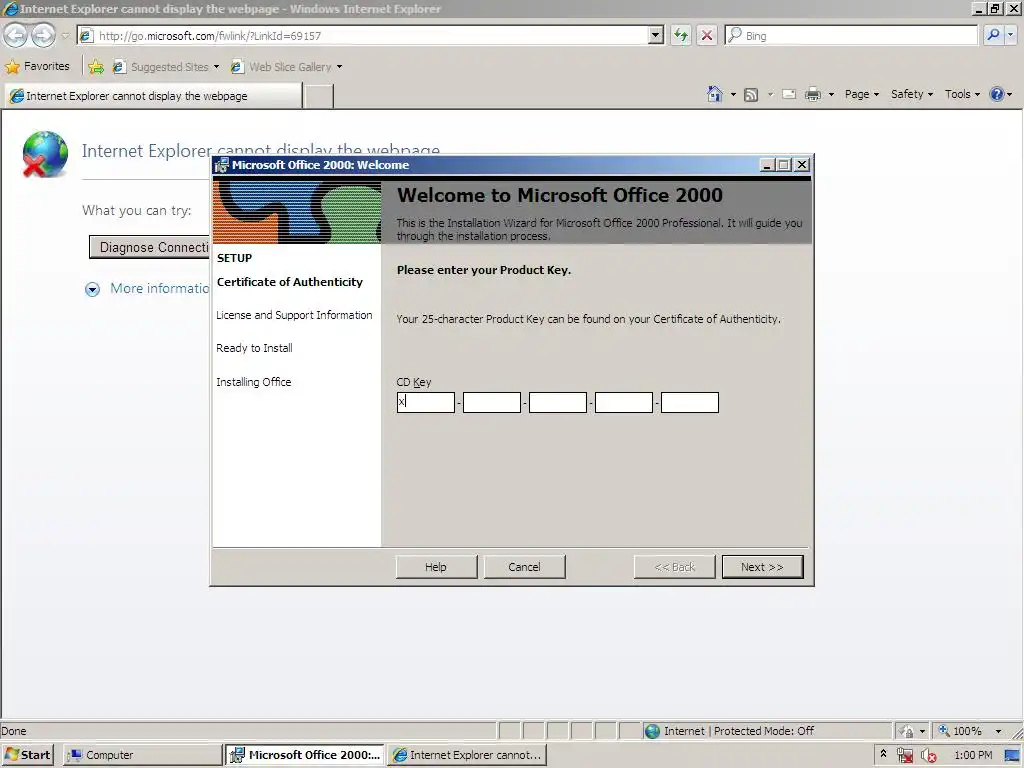1024x768 pixels.
Task: Click the Refresh page icon
Action: point(681,36)
